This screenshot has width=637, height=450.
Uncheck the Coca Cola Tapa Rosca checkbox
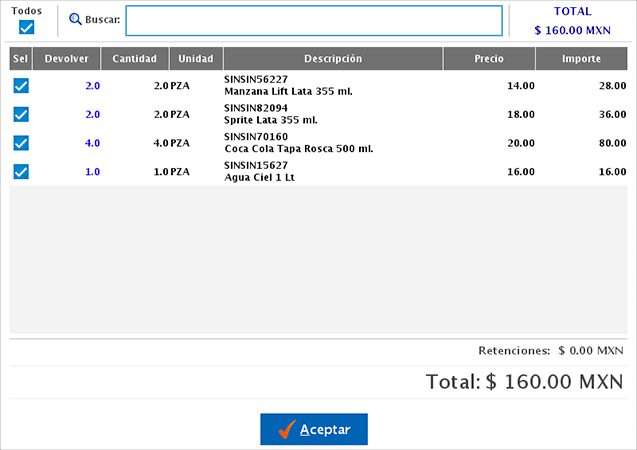21,143
